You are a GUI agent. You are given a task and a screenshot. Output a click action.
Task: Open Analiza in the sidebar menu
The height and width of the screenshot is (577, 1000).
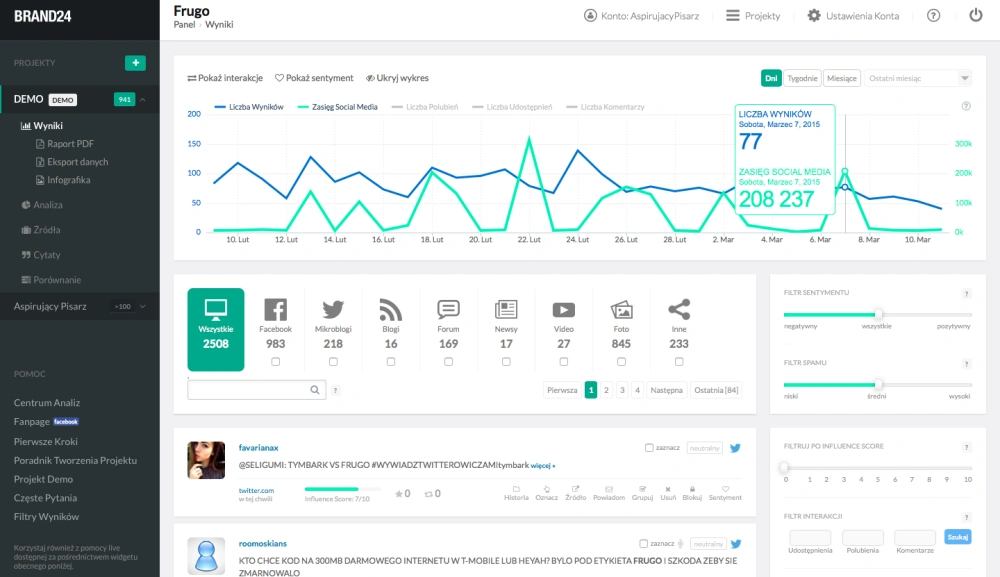(x=47, y=205)
